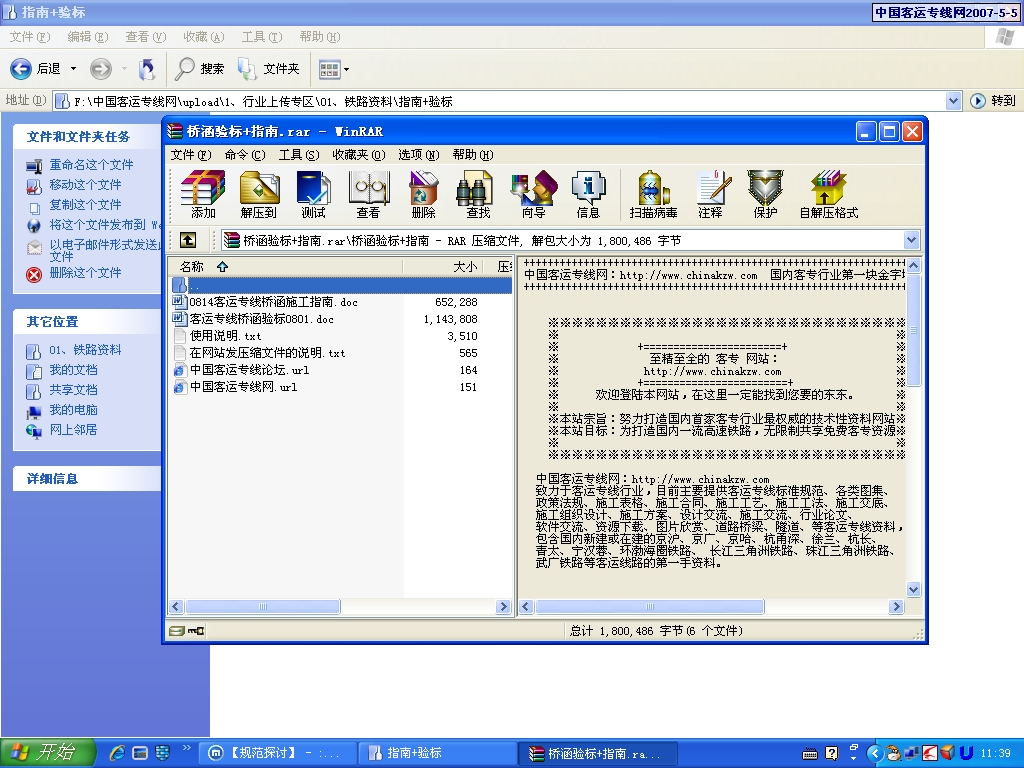Open Explorer Search (搜索) tool

point(200,69)
